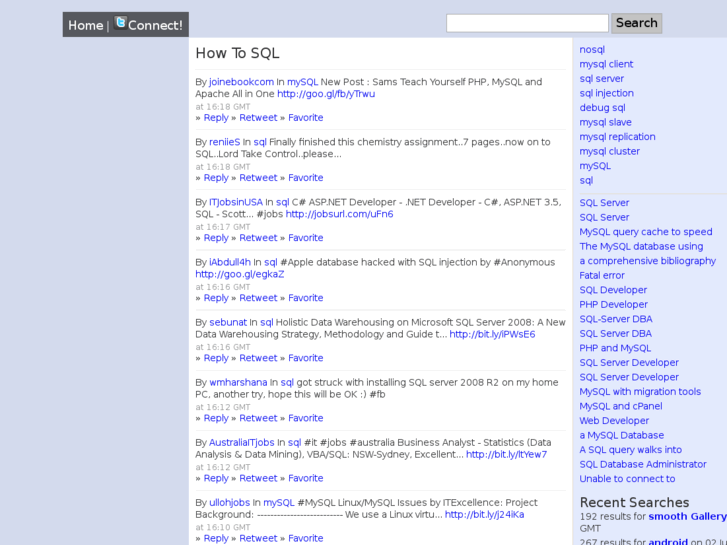Viewport: 727px width, 545px height.
Task: Select the debug sql topic
Action: coord(602,108)
